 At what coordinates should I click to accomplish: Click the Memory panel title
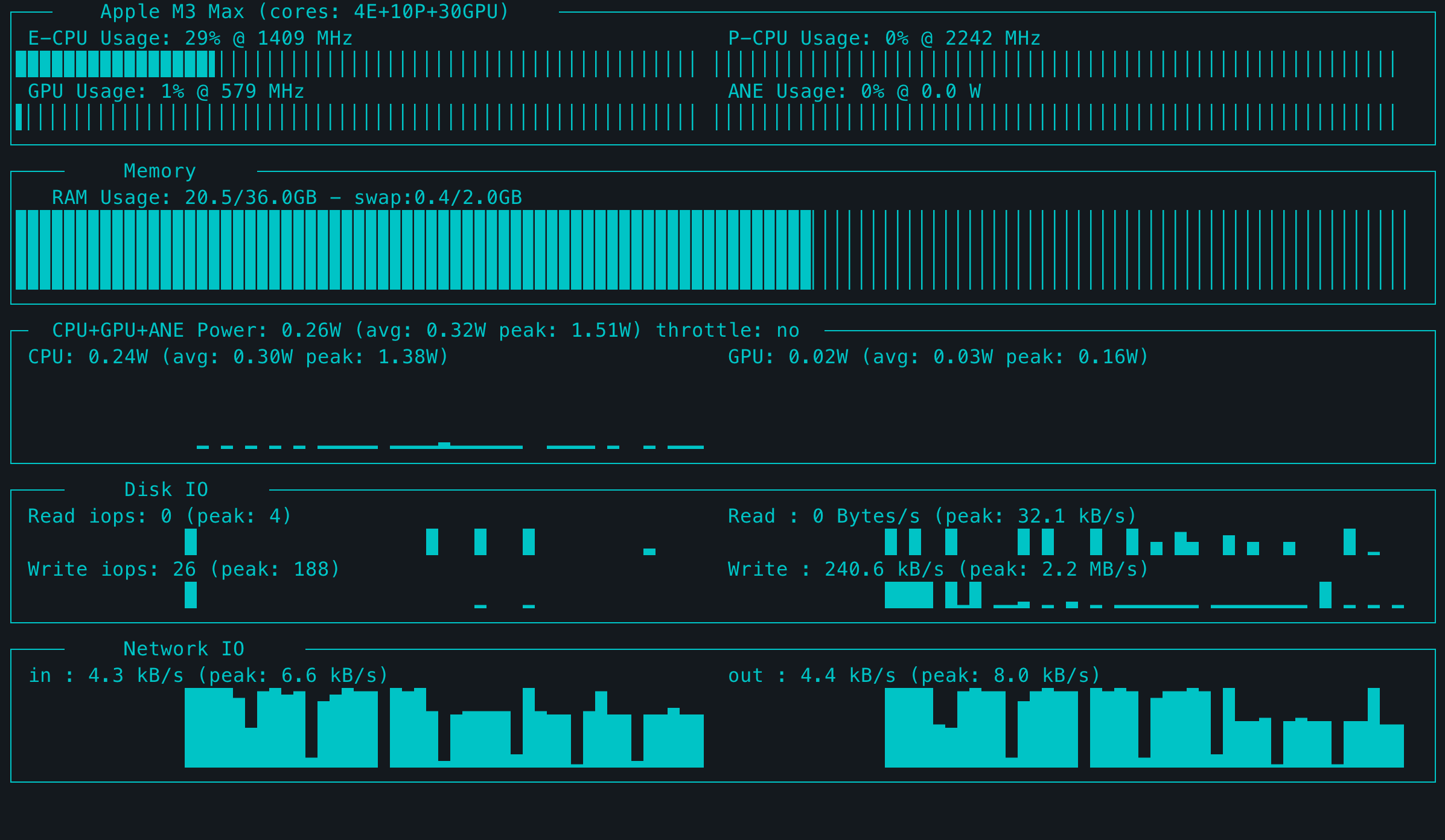tap(160, 171)
